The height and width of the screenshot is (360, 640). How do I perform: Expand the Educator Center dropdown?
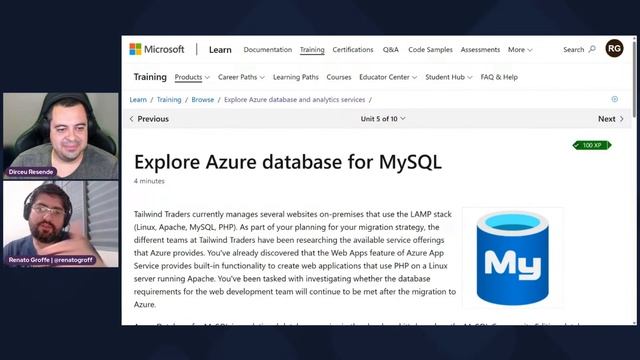(x=388, y=77)
